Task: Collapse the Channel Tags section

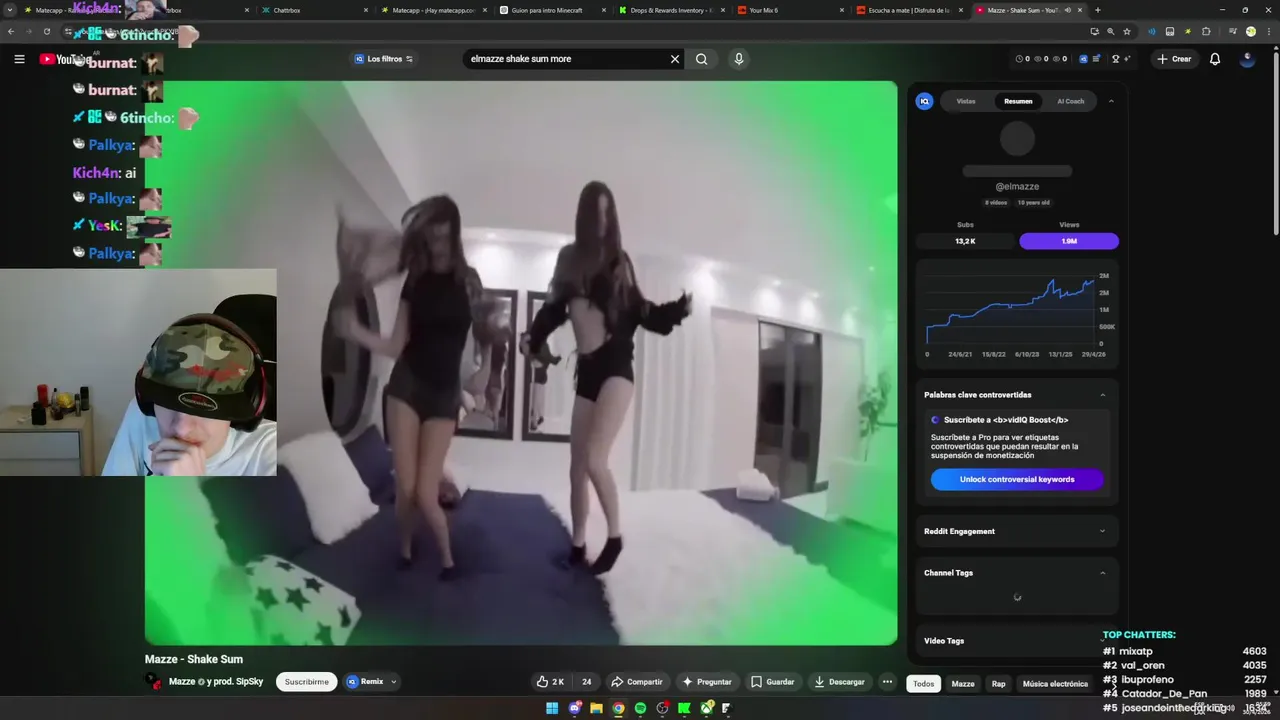Action: pos(1103,573)
